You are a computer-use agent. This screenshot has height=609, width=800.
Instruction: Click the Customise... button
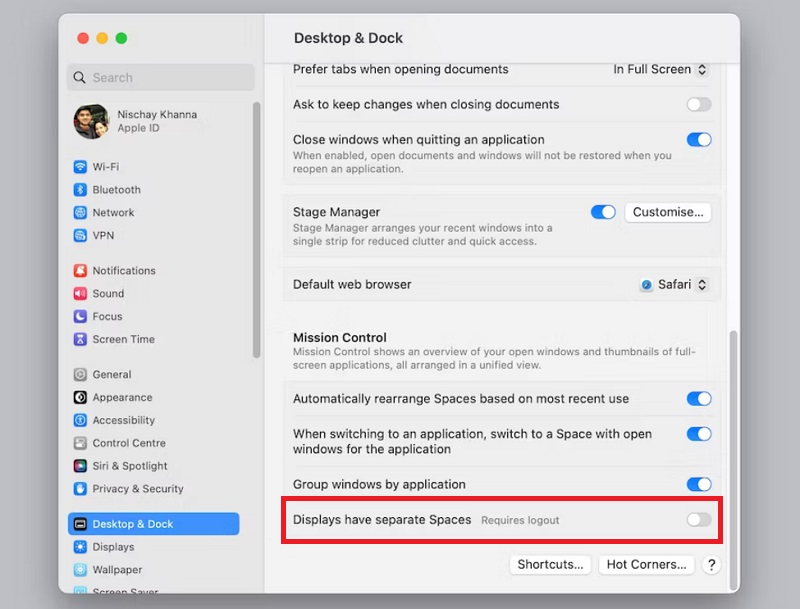coord(668,212)
